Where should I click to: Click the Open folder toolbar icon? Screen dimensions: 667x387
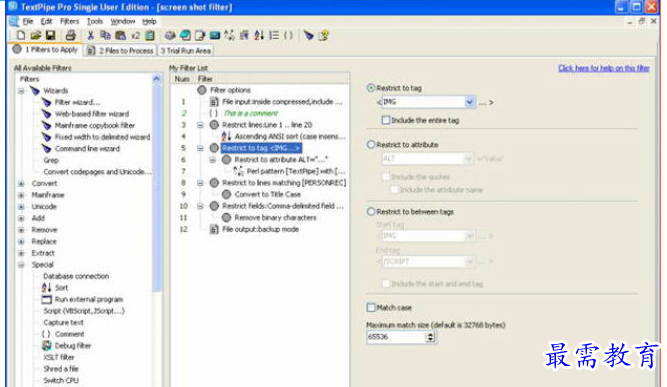(36, 35)
